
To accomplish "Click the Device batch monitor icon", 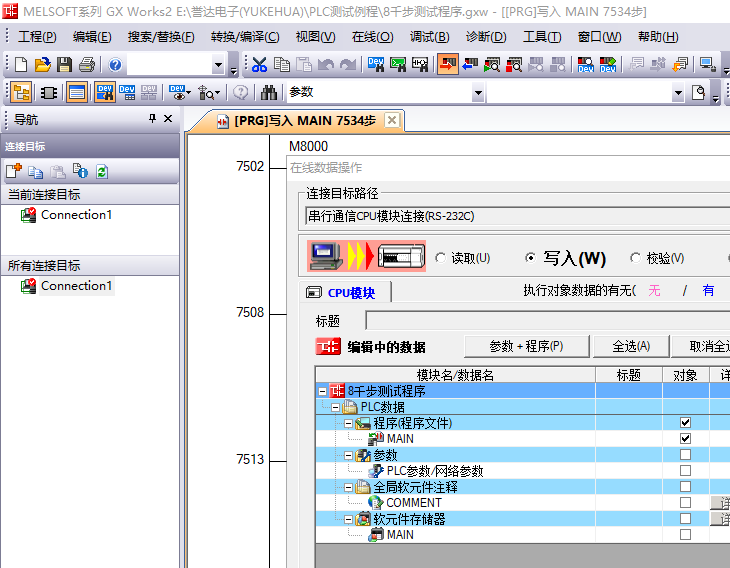I will pos(127,93).
